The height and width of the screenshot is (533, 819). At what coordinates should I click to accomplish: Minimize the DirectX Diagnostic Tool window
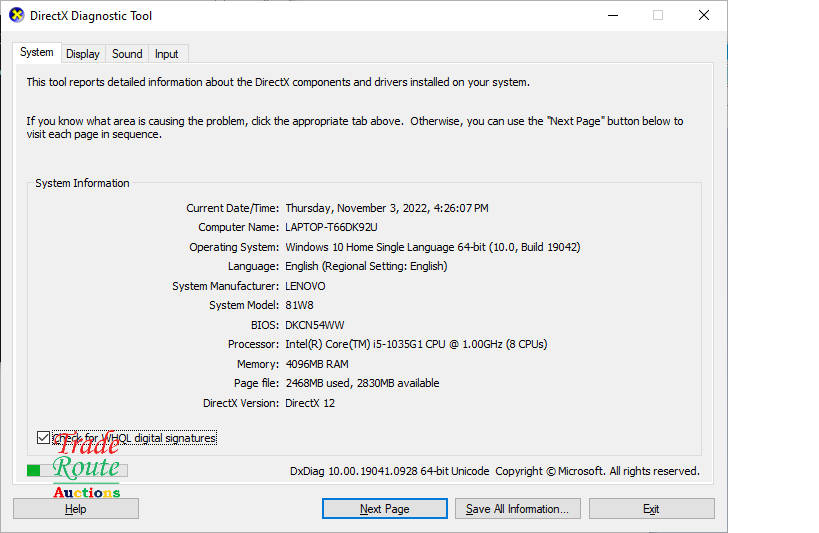tap(611, 15)
